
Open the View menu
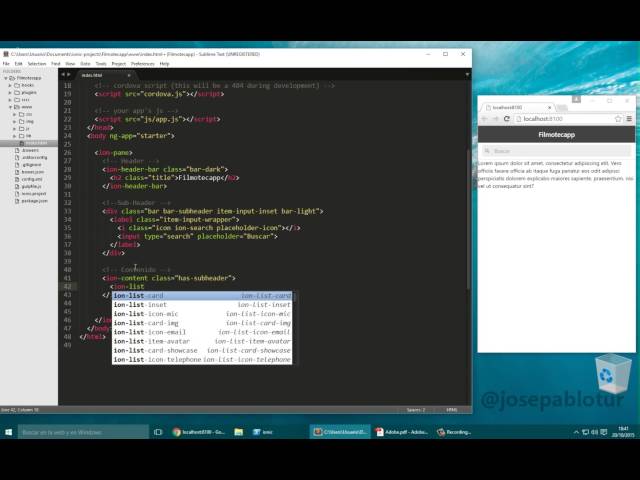tap(70, 64)
